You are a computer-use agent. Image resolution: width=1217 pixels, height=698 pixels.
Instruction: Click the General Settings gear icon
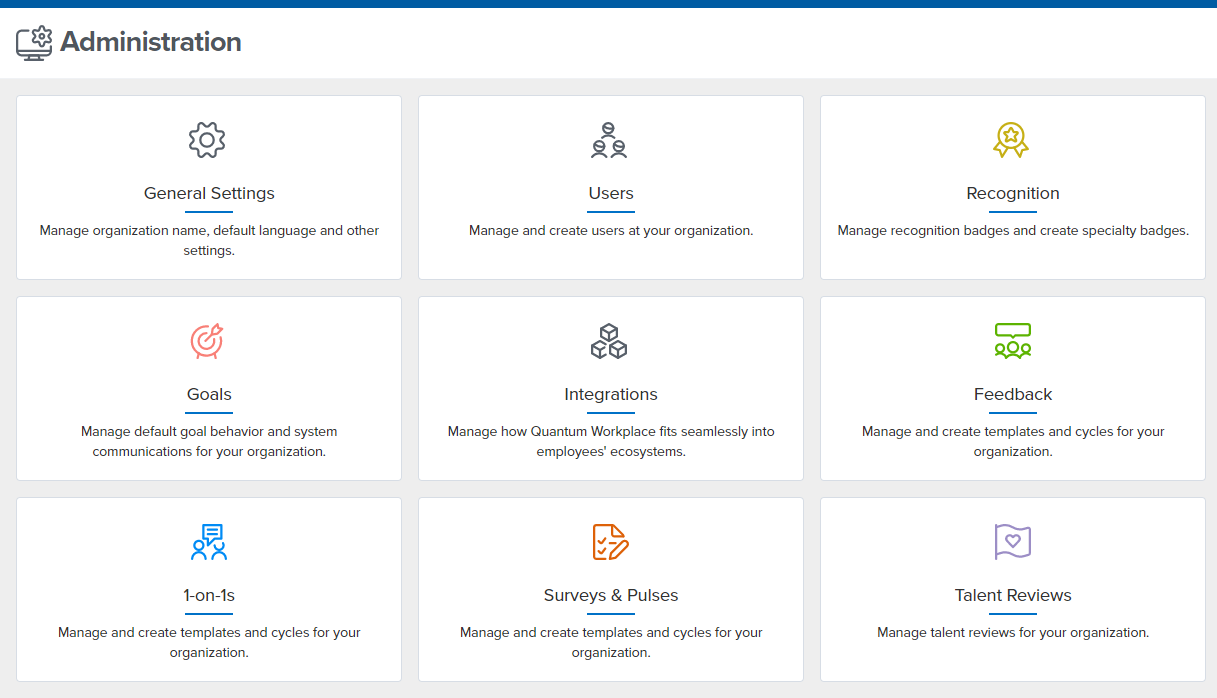(207, 140)
